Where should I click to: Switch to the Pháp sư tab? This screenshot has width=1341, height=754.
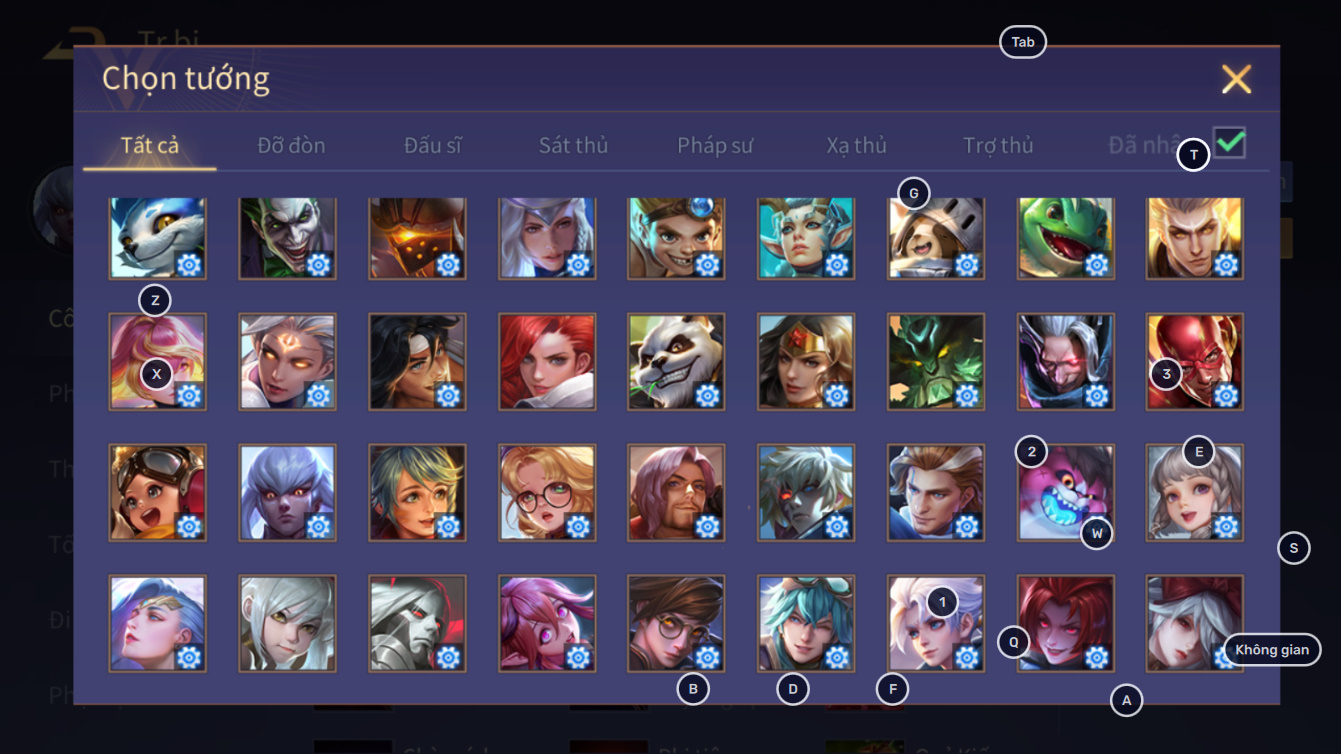click(715, 145)
